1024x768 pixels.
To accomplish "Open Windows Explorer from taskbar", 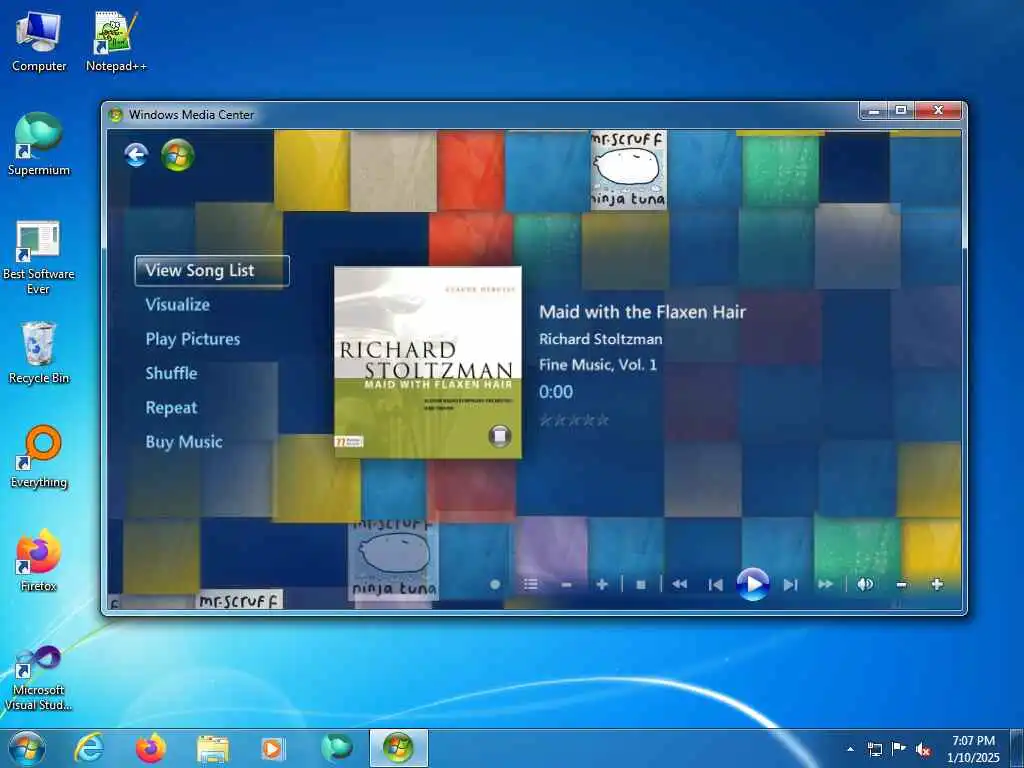I will 212,749.
